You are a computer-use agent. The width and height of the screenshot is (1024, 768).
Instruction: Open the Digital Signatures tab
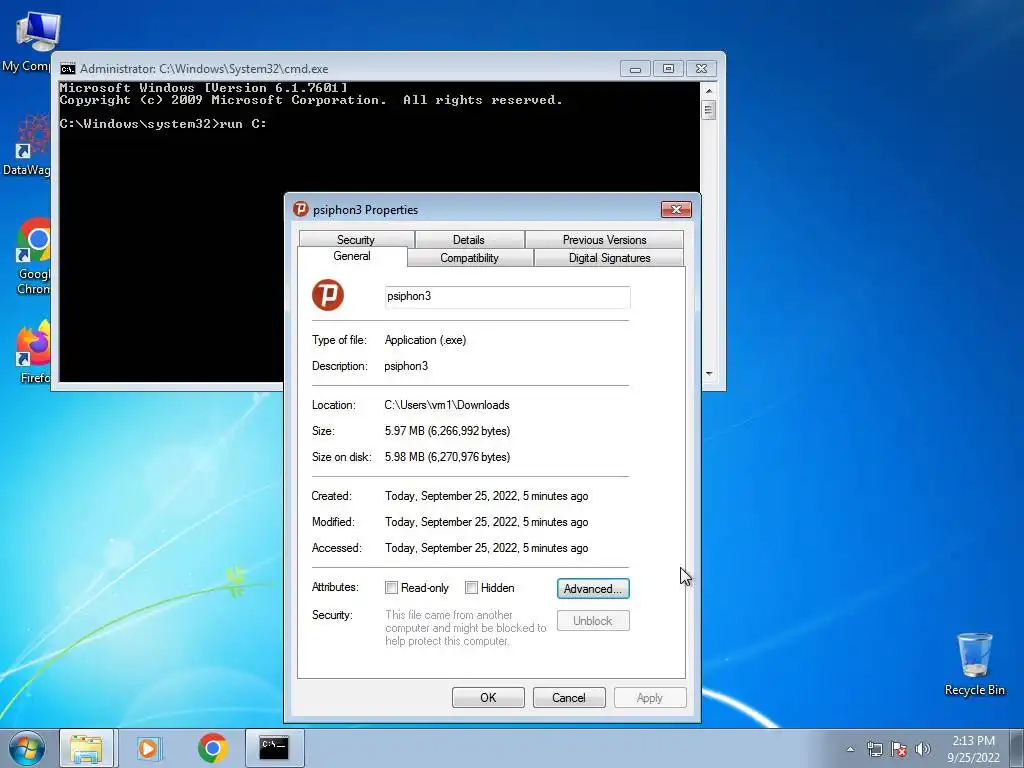pyautogui.click(x=609, y=258)
